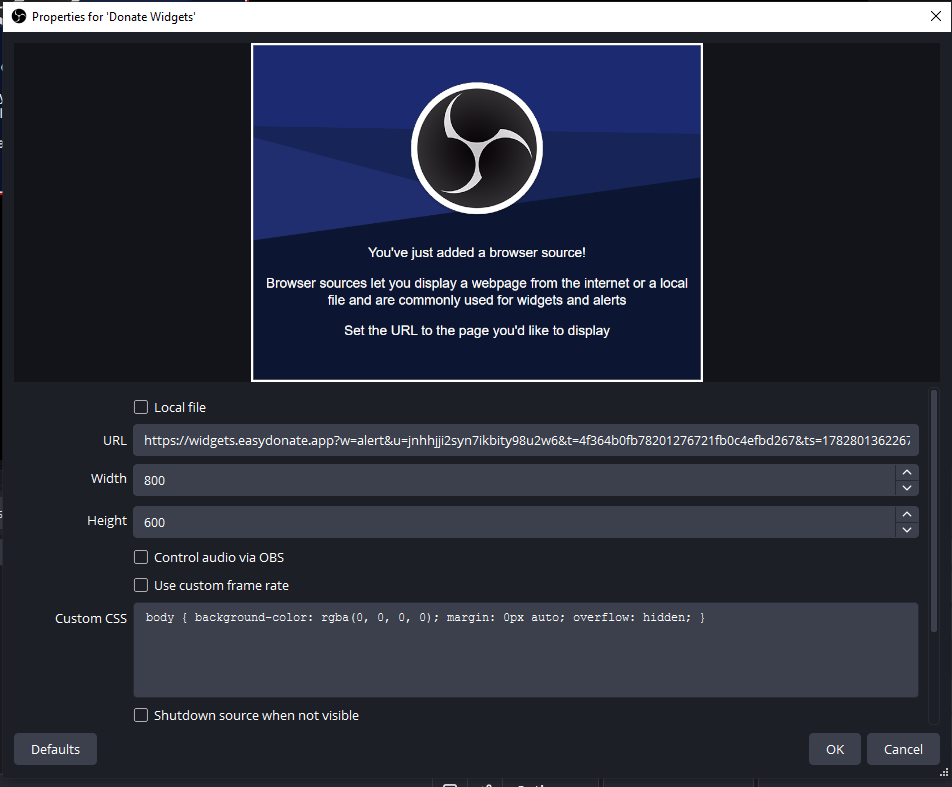Viewport: 952px width, 787px height.
Task: Focus the Height value field
Action: 514,522
